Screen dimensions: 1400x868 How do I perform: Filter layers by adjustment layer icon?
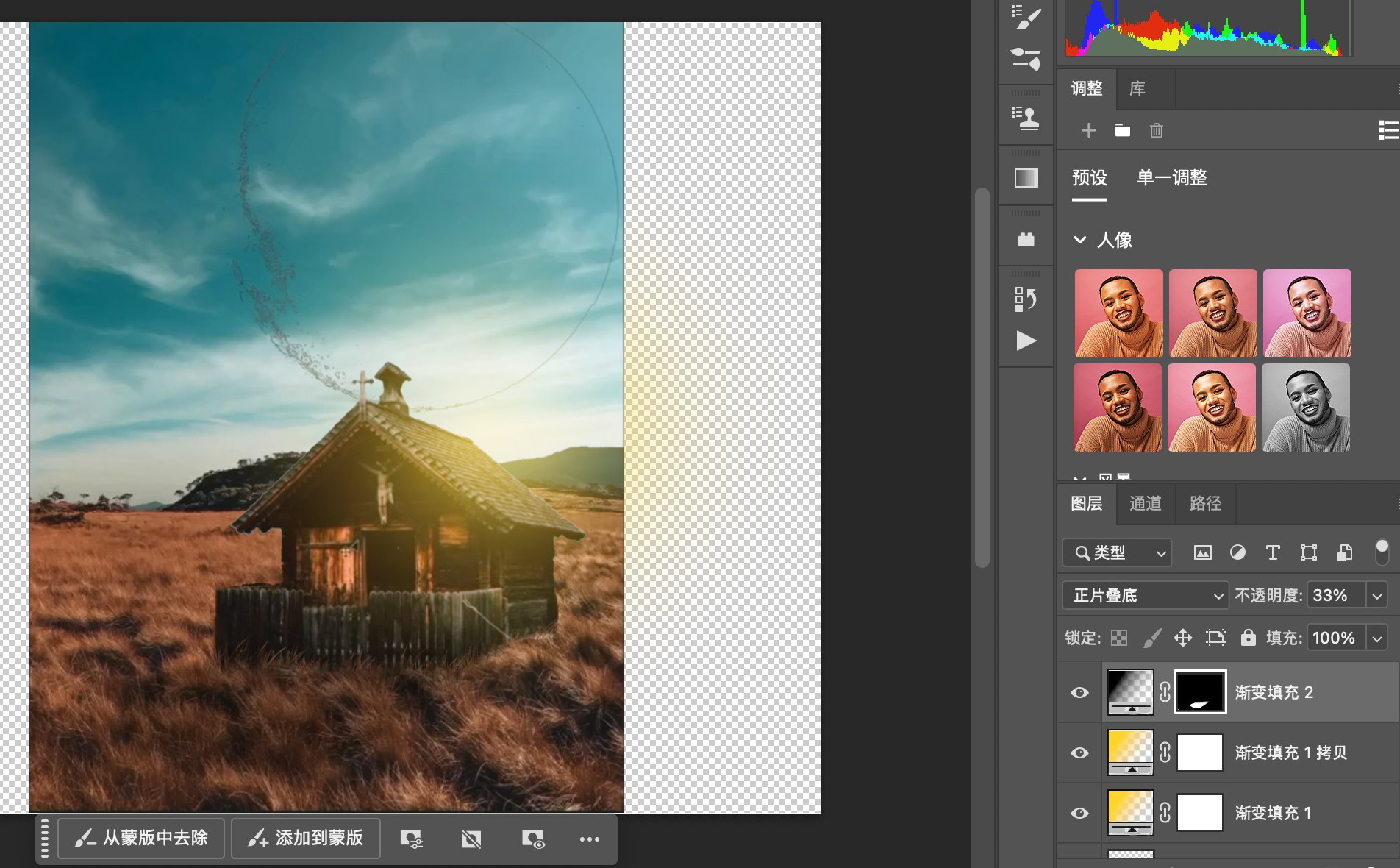[x=1237, y=552]
